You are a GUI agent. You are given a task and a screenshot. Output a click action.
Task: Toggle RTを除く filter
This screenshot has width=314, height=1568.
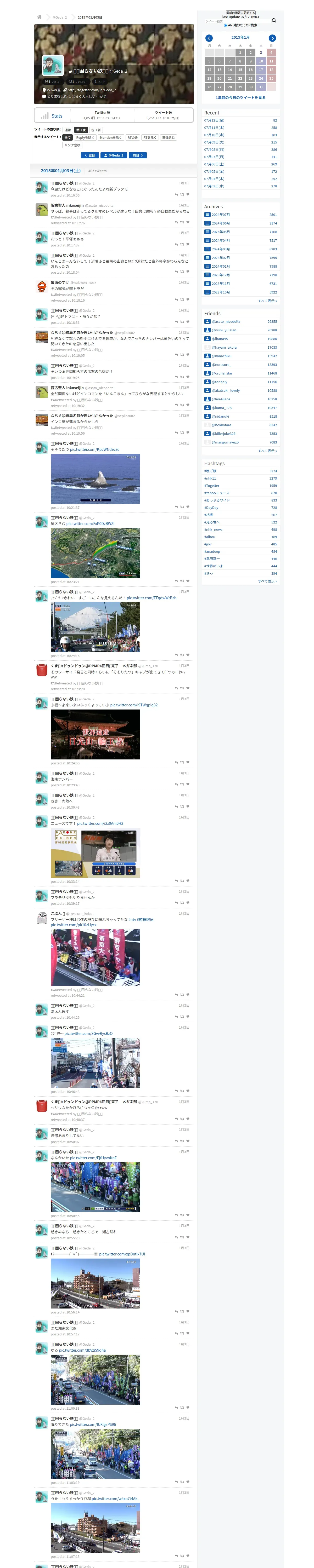pos(149,137)
